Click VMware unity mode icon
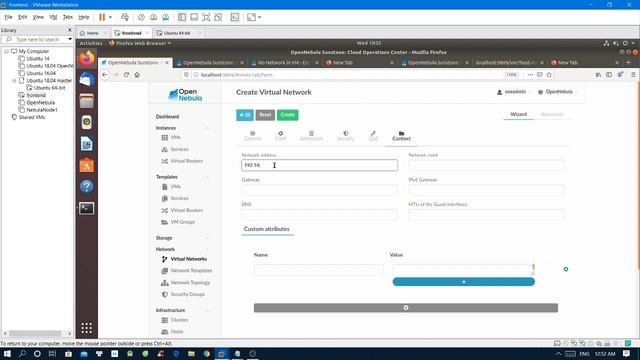 [x=218, y=17]
